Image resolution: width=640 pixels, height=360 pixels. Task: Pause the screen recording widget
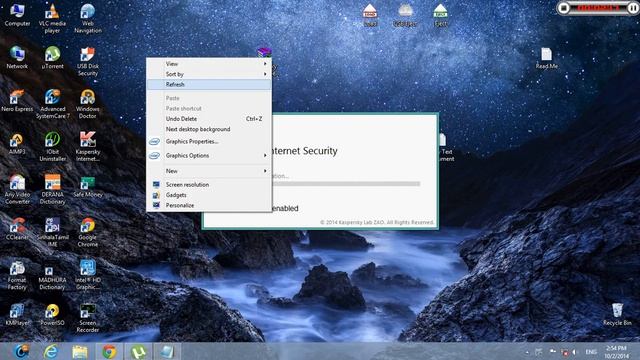coord(633,8)
